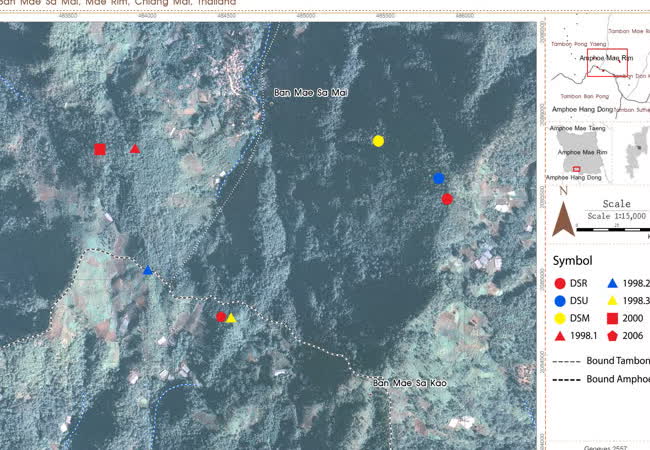Viewport: 650px width, 450px height.
Task: Select the 'Bound Tambon' legend entry
Action: [601, 361]
